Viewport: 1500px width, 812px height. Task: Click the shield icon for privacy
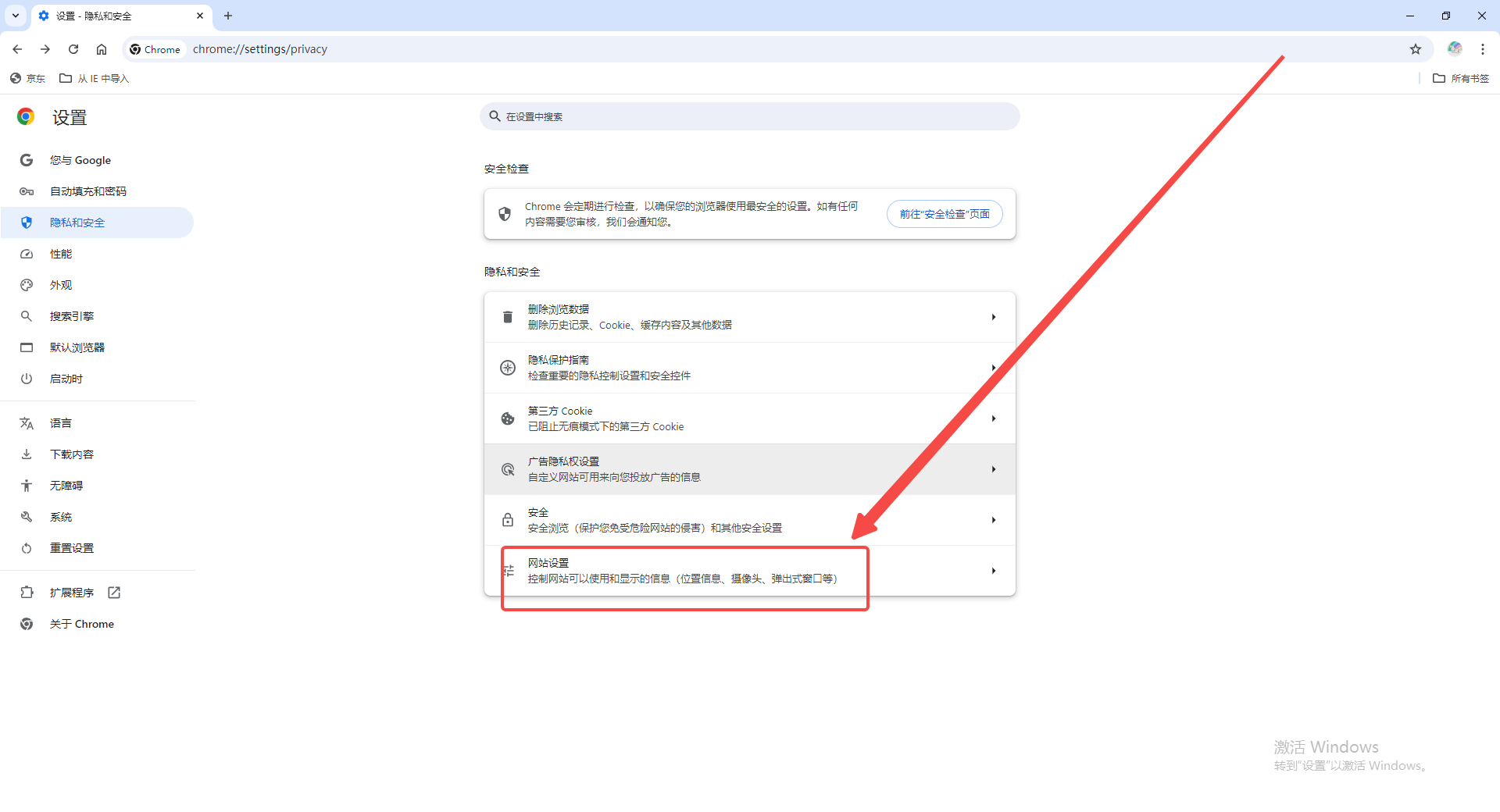[27, 223]
